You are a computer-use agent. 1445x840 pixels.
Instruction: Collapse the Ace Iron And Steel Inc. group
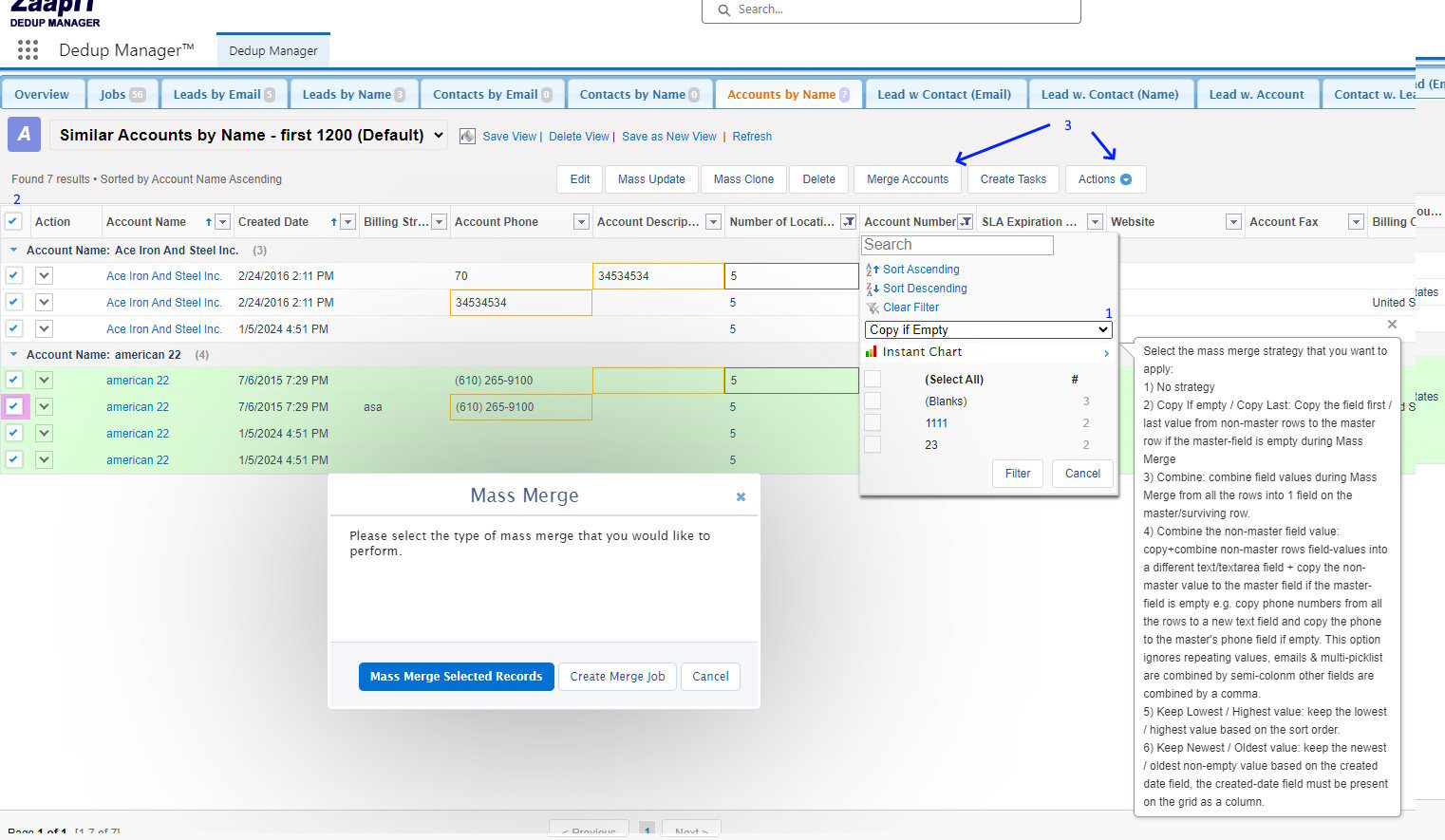click(13, 251)
